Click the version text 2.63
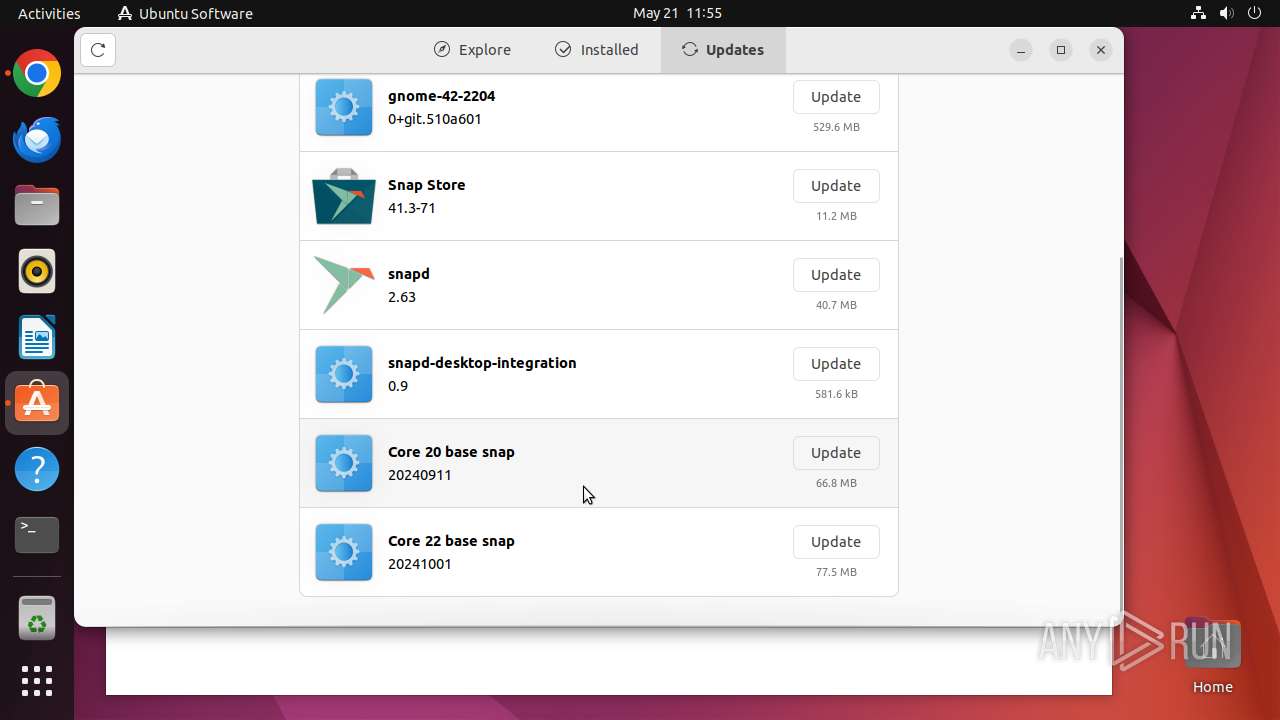Screen dimensions: 1280x720 pyautogui.click(x=402, y=297)
